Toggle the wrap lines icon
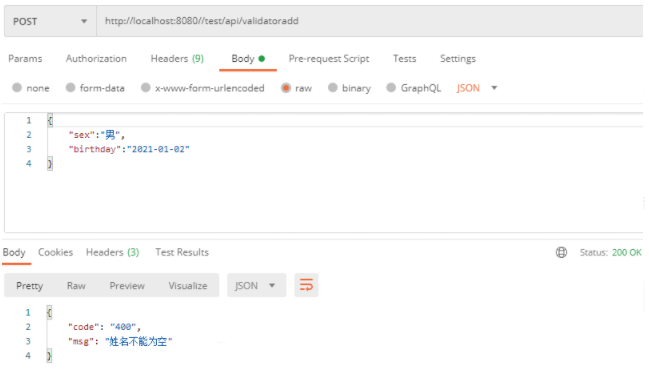The width and height of the screenshot is (649, 380). pyautogui.click(x=306, y=285)
